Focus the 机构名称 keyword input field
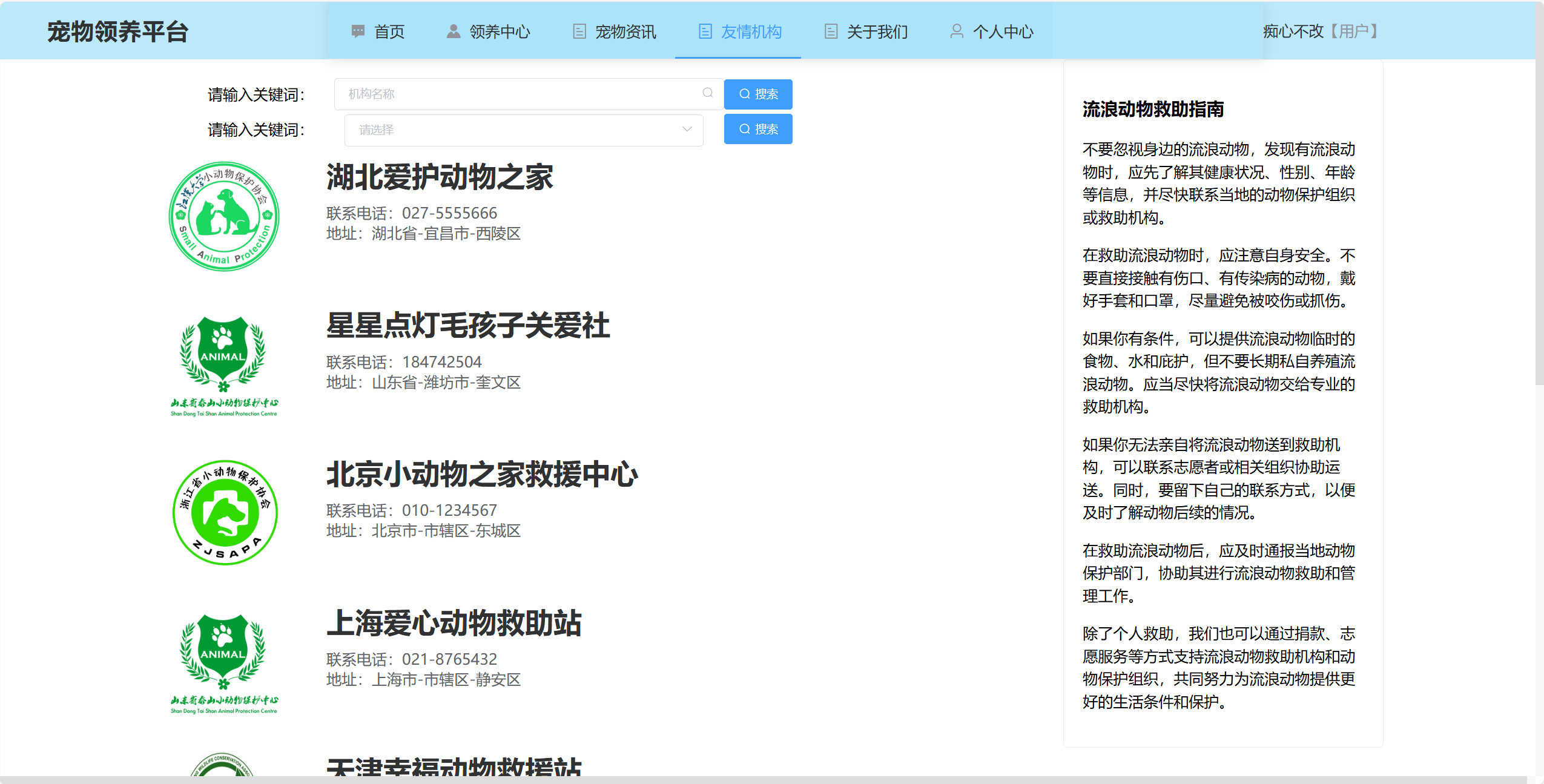The height and width of the screenshot is (784, 1544). click(x=521, y=94)
